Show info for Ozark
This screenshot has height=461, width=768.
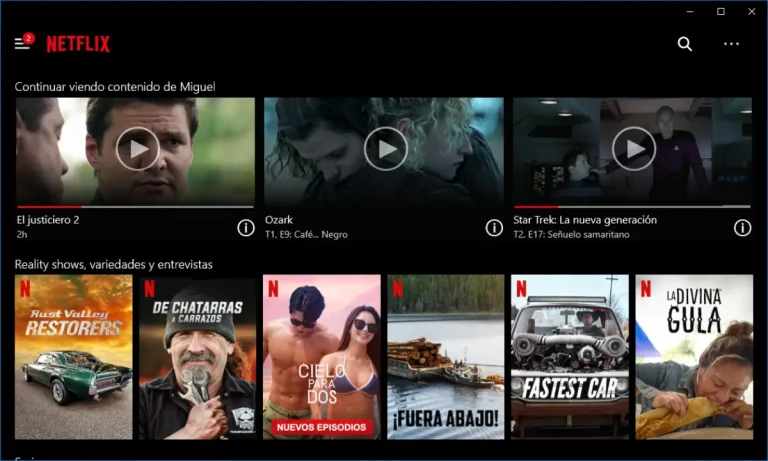[x=494, y=227]
